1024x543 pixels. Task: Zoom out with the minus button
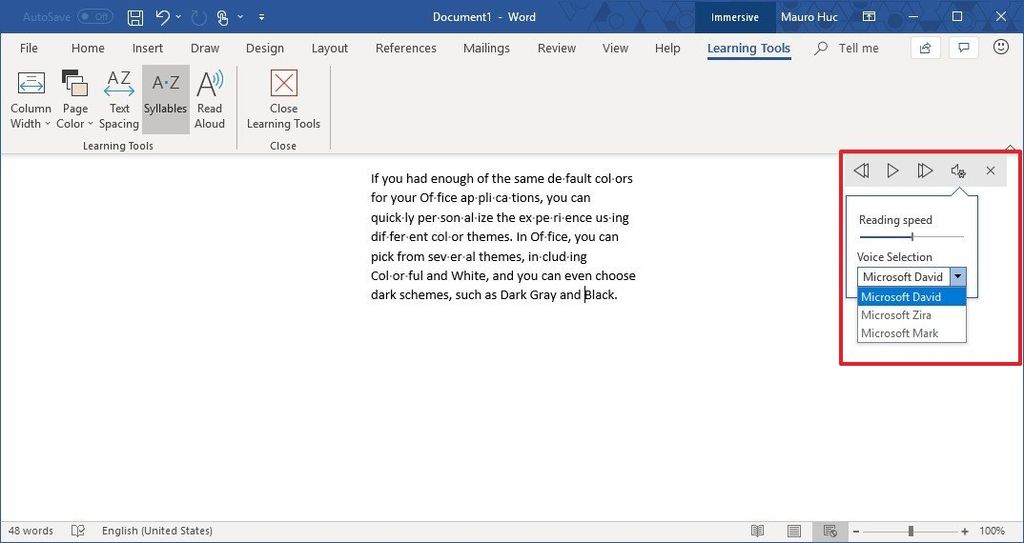[x=856, y=531]
